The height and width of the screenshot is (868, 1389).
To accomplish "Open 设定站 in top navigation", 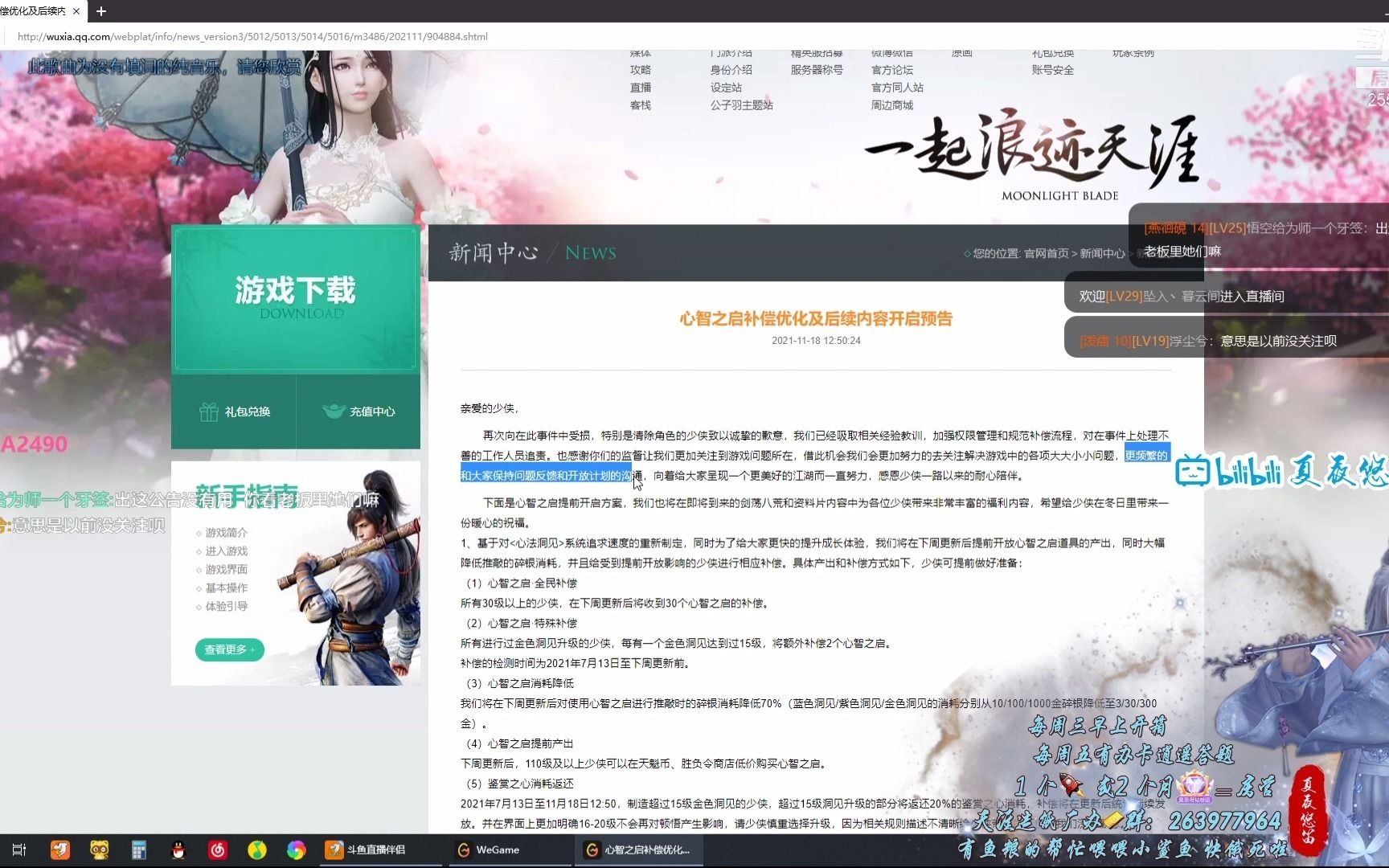I will pyautogui.click(x=726, y=88).
